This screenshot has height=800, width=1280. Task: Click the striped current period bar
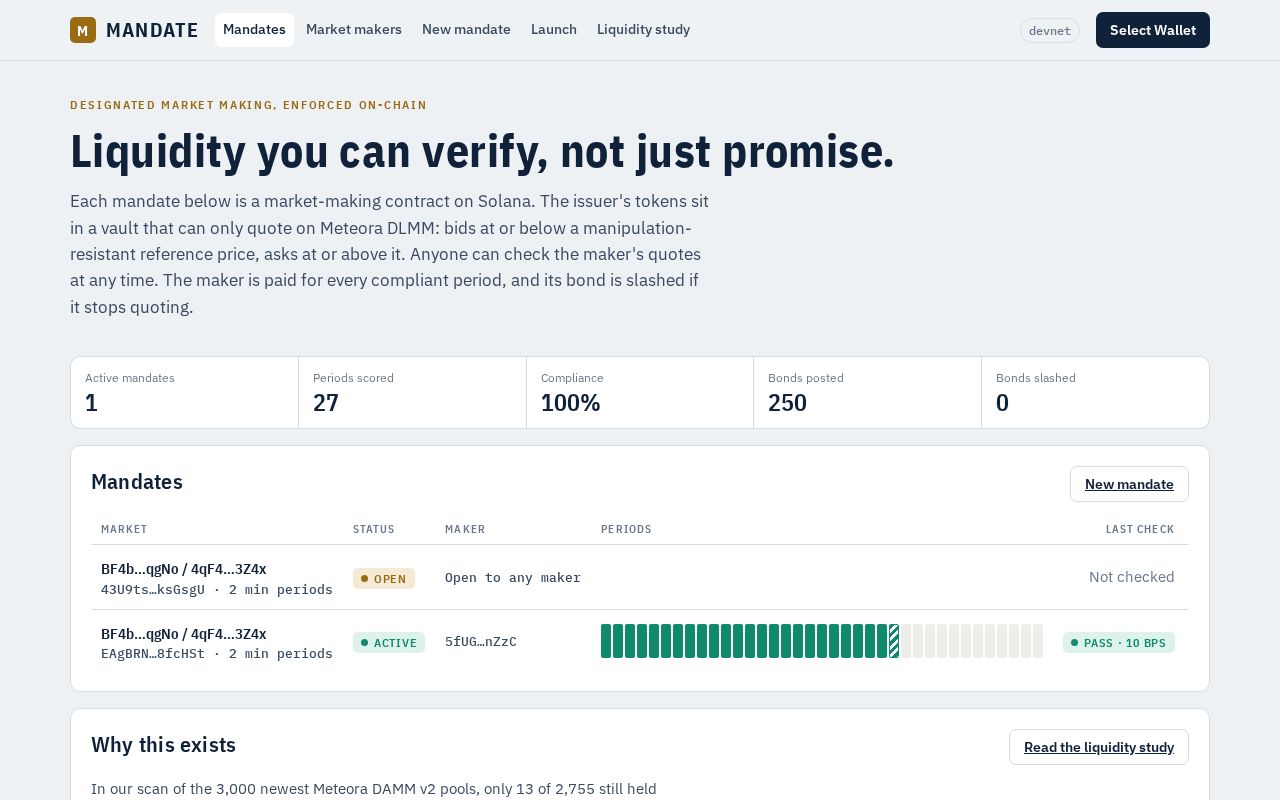coord(894,641)
